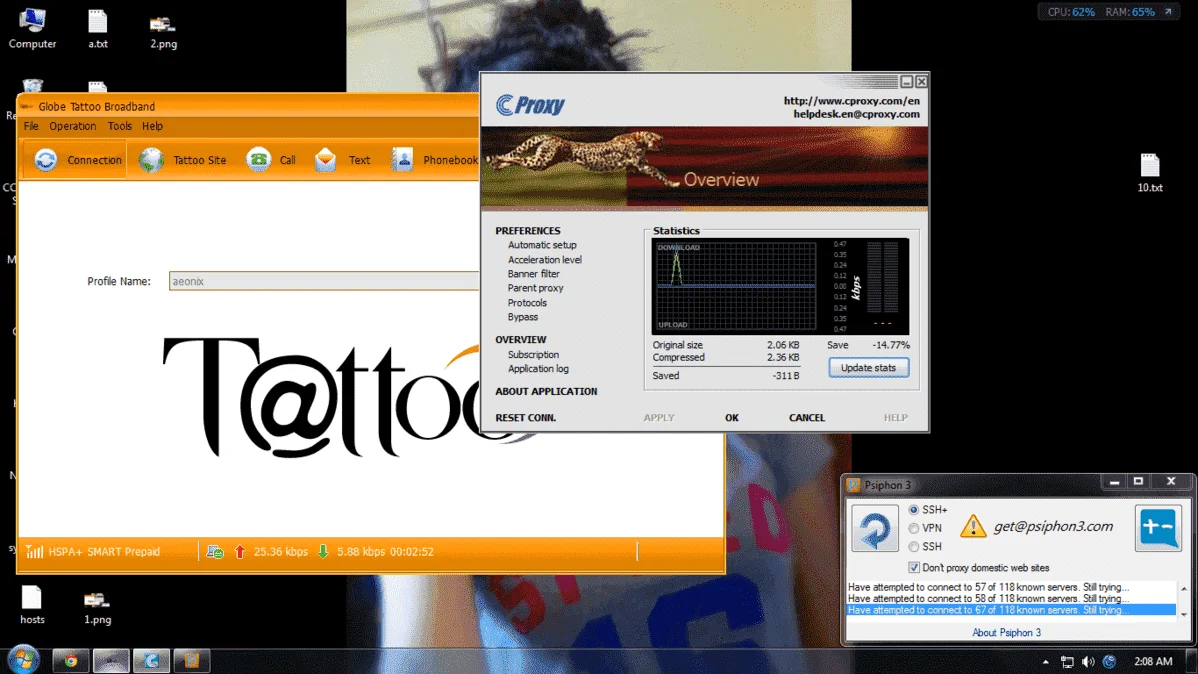Click the get@psiphon3.com banner text
This screenshot has height=674, width=1198.
pos(1053,526)
